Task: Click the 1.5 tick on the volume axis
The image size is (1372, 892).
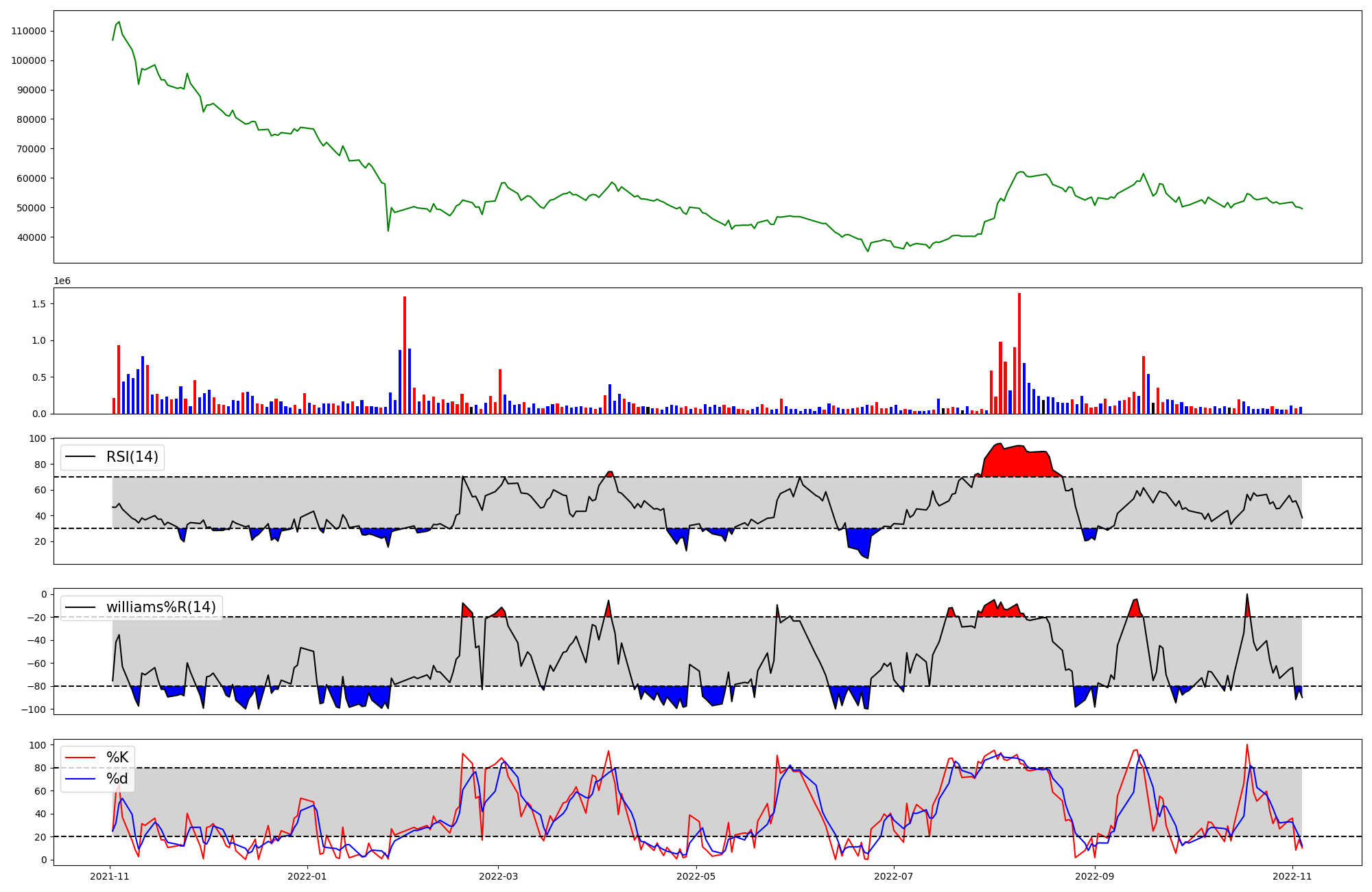Action: (40, 304)
